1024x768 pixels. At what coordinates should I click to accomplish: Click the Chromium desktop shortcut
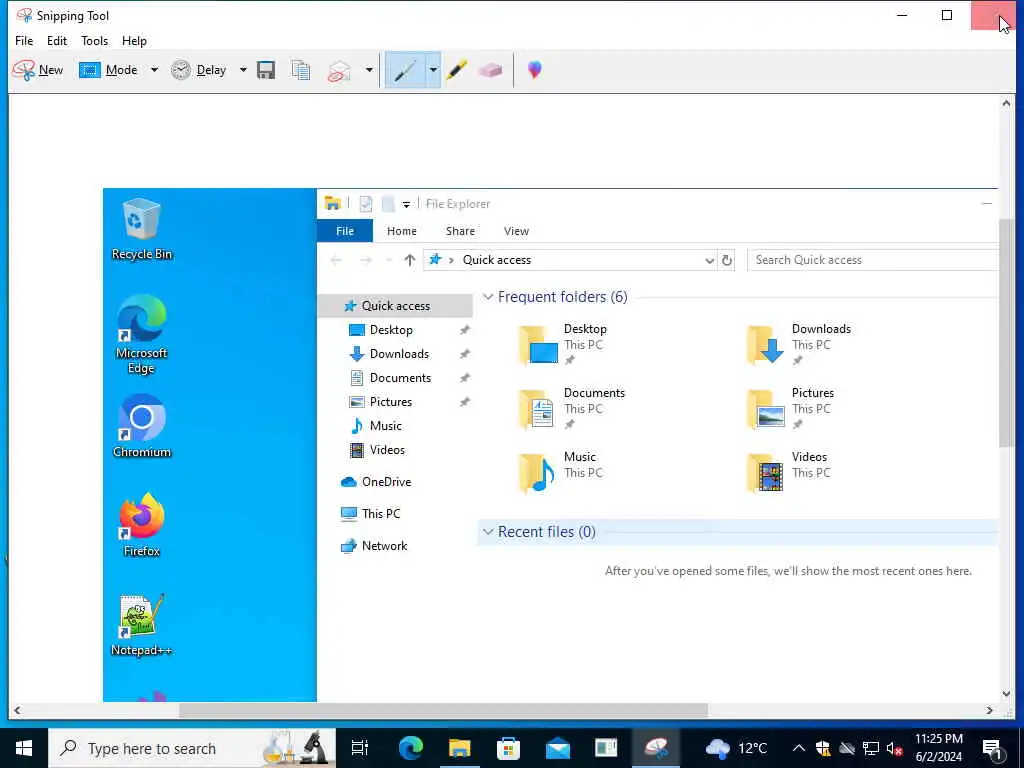tap(142, 426)
